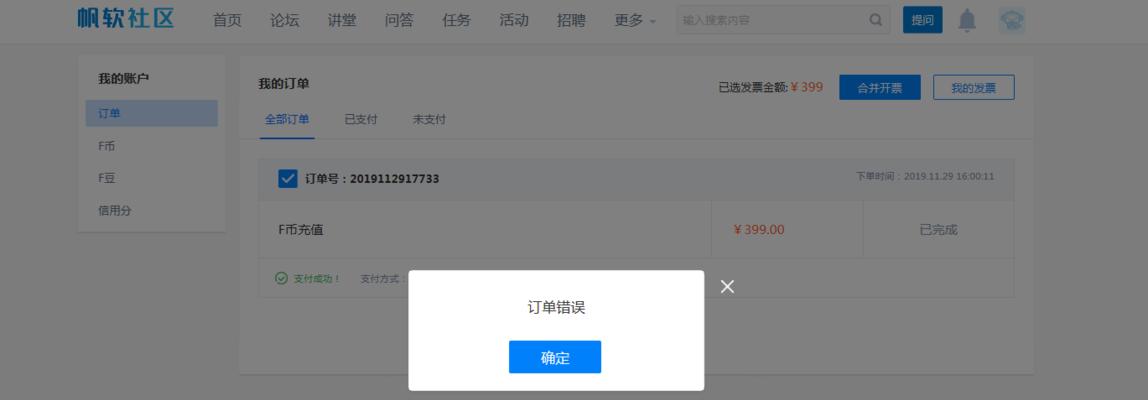Switch to the 已支付 tab
1148x400 pixels.
point(361,119)
